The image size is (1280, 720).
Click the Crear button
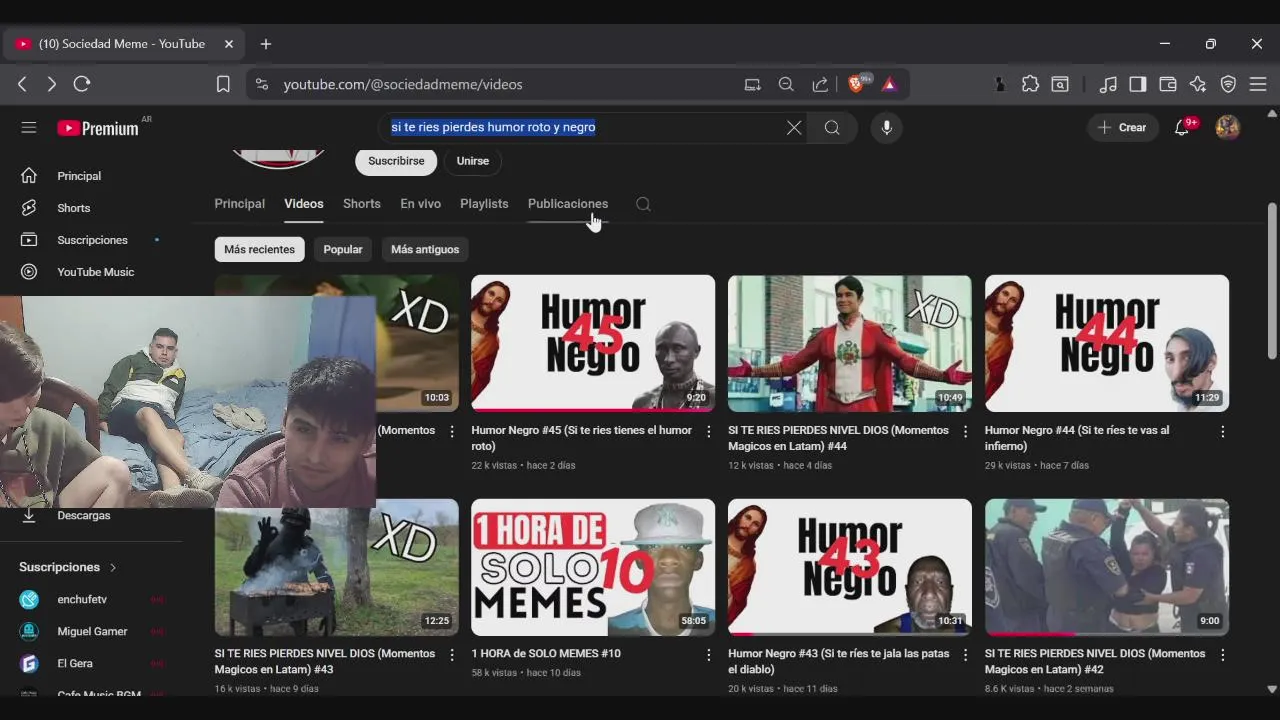(1123, 127)
